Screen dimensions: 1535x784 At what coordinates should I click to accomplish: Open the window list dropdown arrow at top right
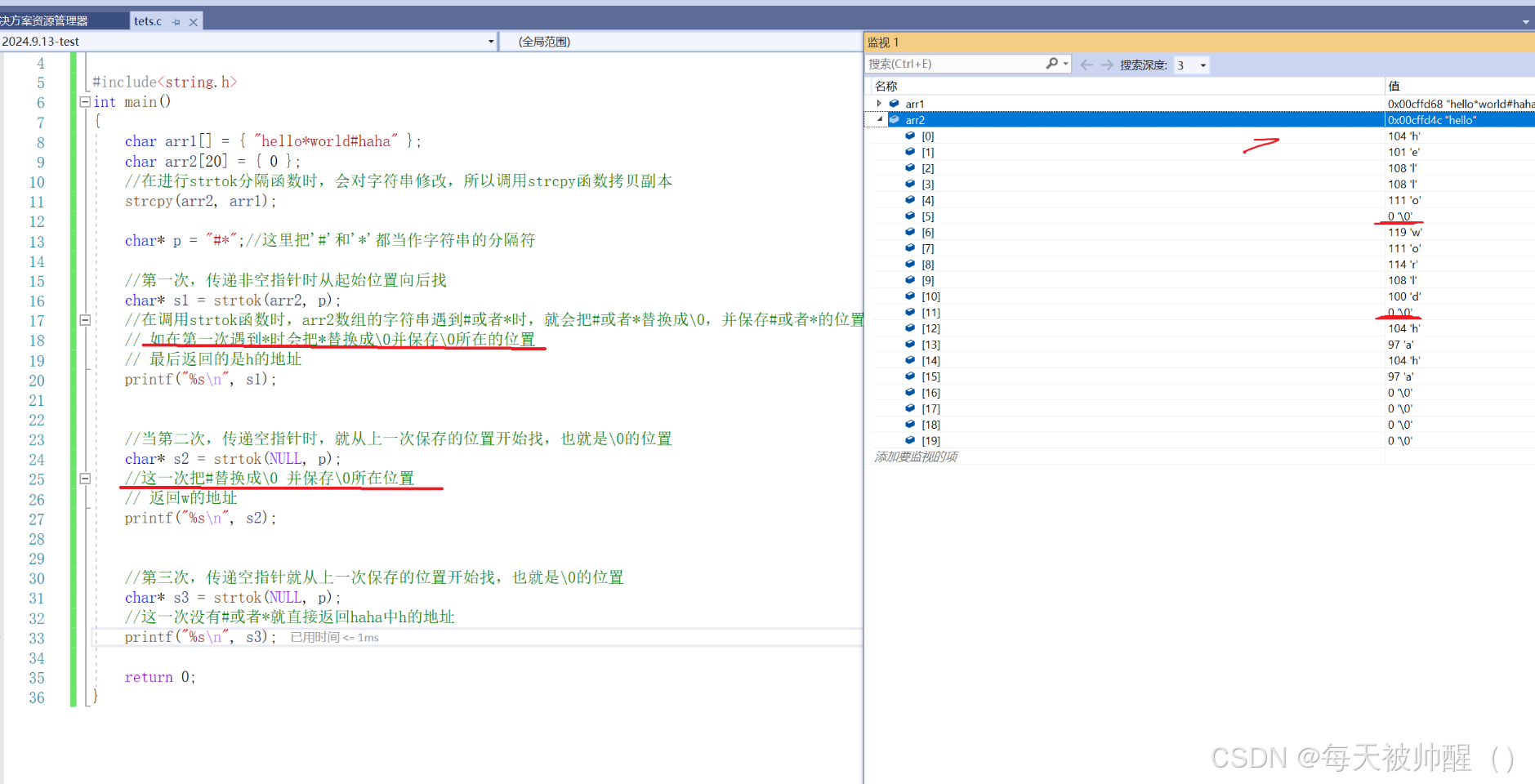click(x=1525, y=22)
